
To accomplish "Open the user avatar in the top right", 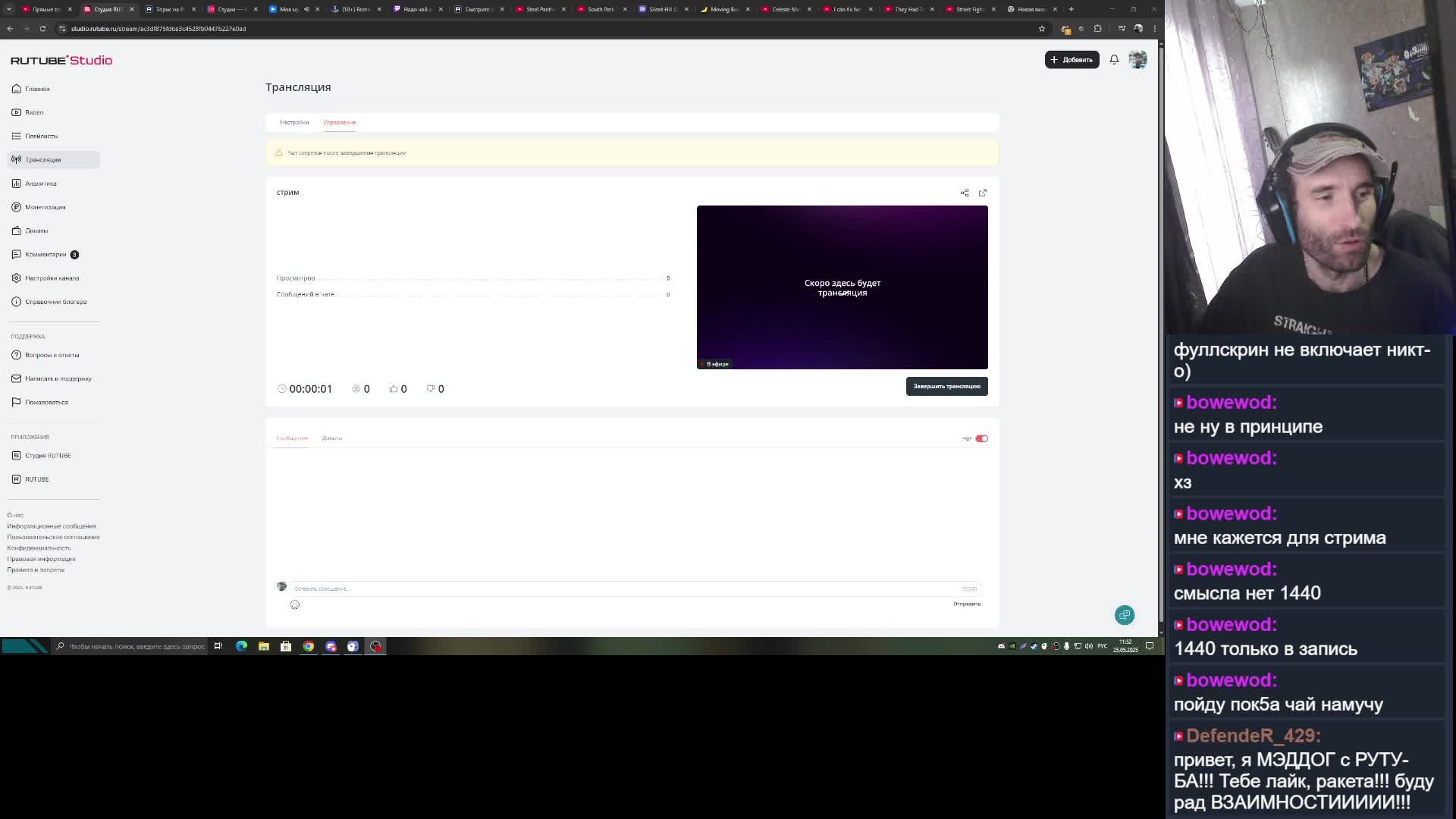I will [x=1137, y=59].
